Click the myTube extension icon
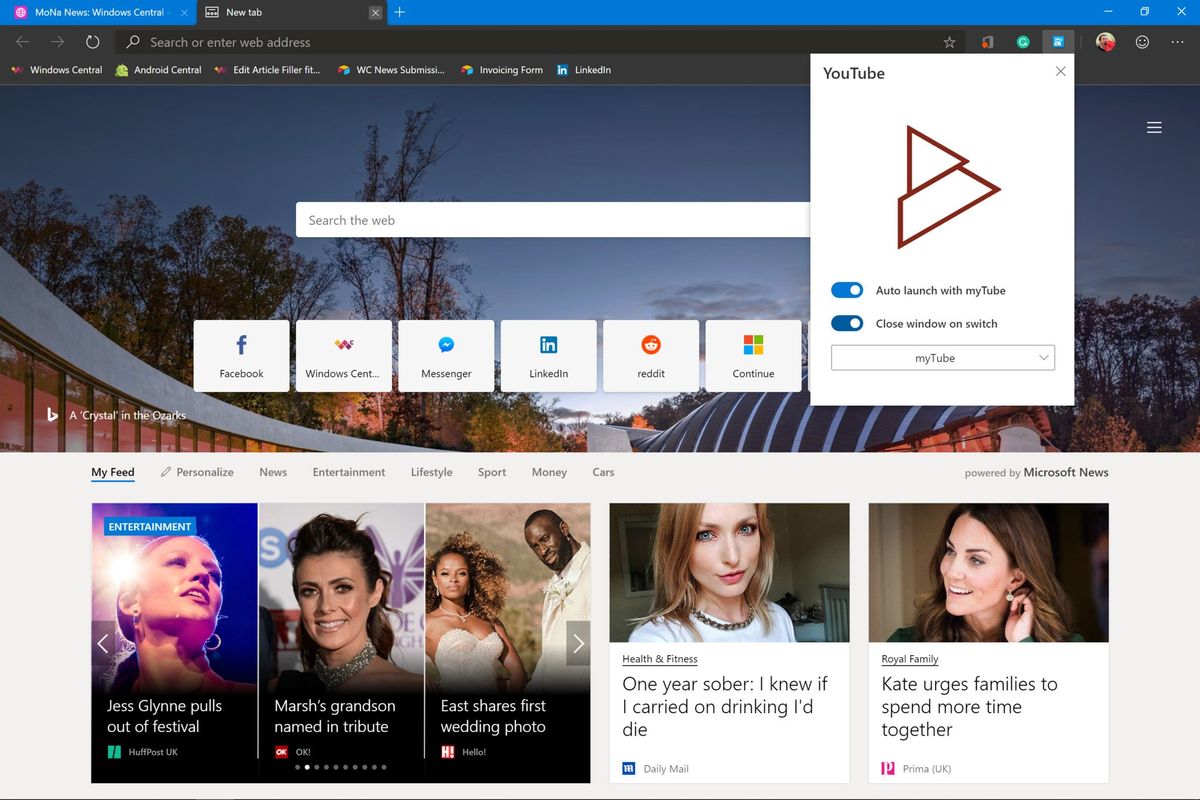Screen dimensions: 1200x800 pos(1058,42)
